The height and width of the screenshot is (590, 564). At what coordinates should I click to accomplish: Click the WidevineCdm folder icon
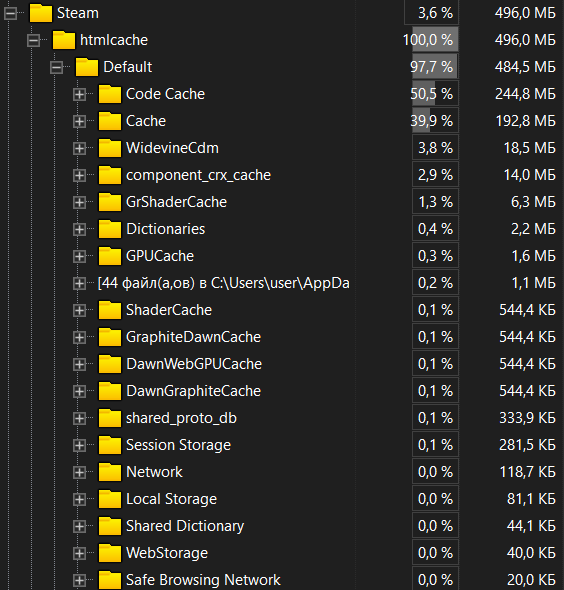[110, 148]
